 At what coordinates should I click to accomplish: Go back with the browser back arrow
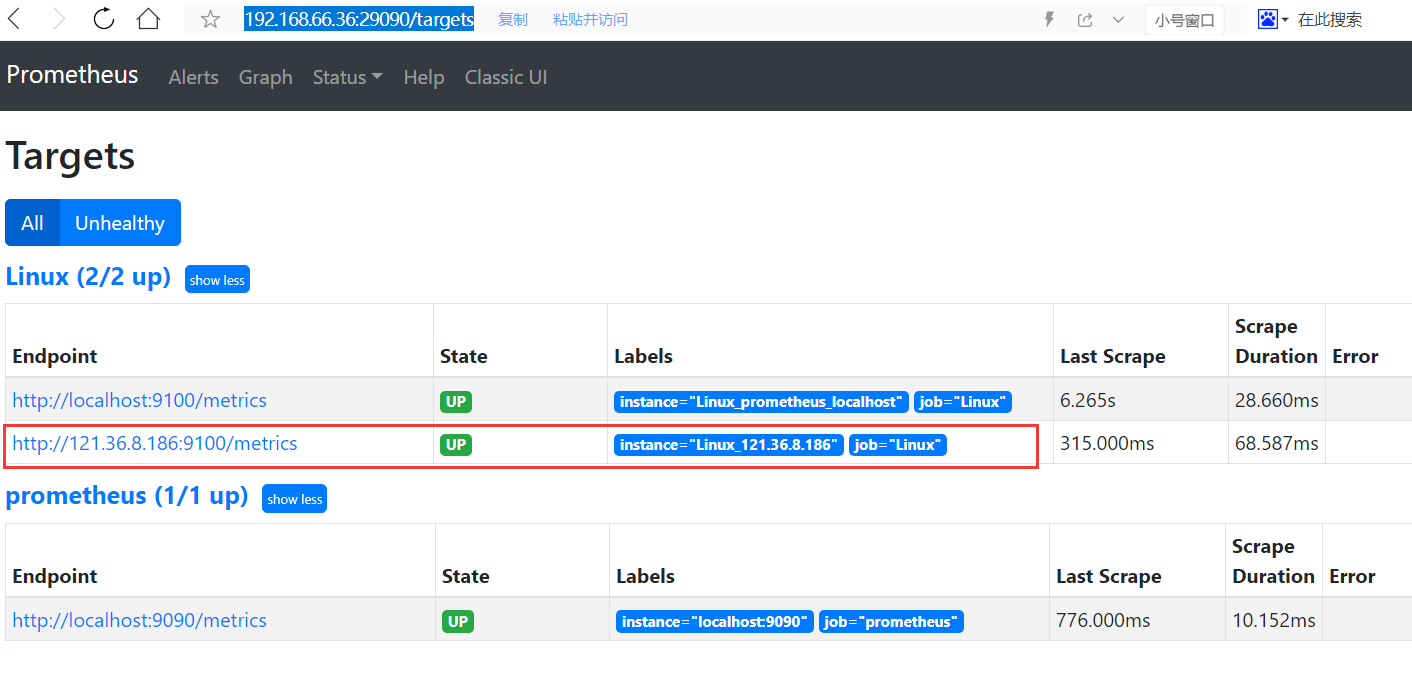(x=15, y=19)
